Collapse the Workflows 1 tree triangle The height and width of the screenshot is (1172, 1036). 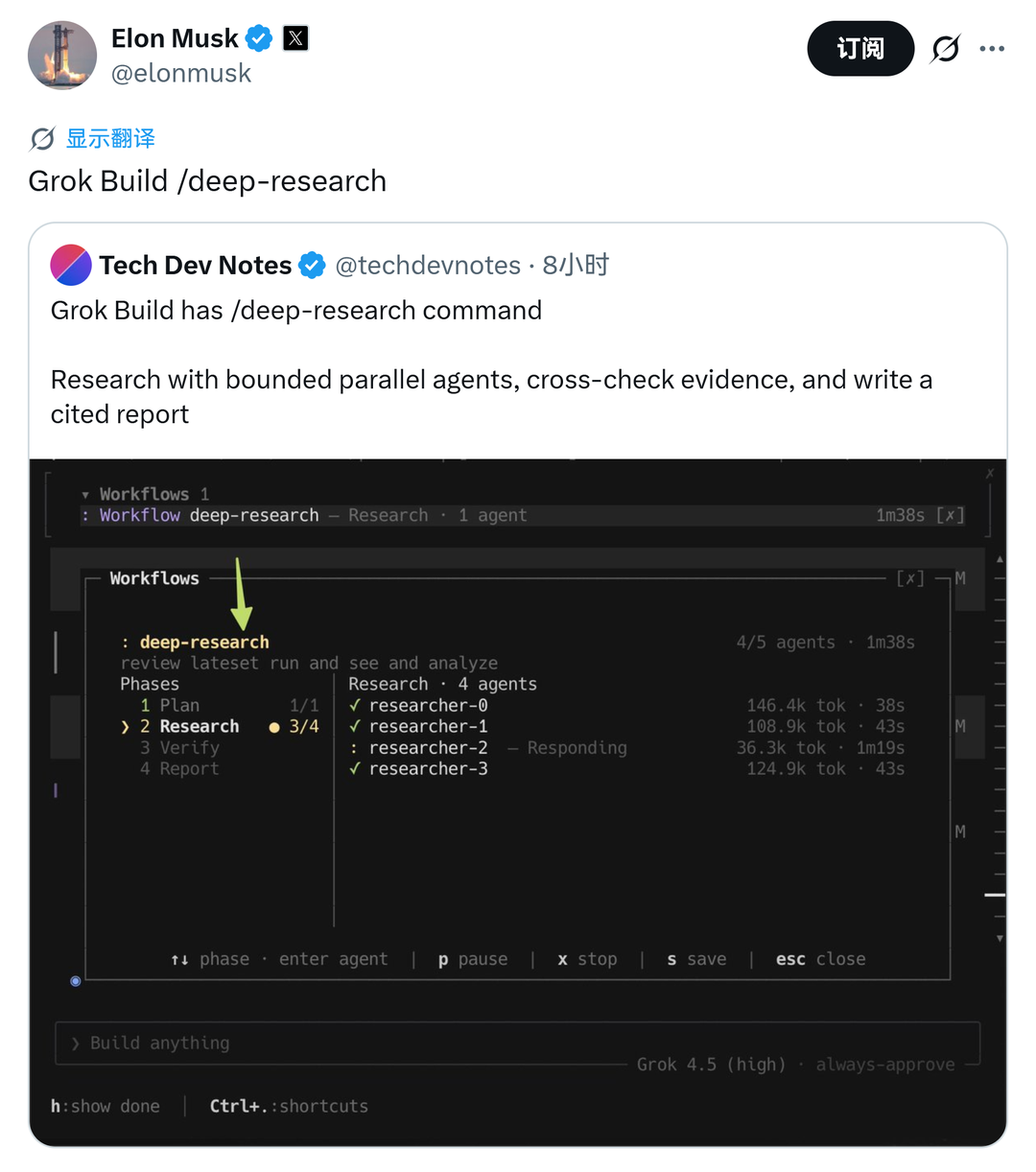[x=85, y=495]
